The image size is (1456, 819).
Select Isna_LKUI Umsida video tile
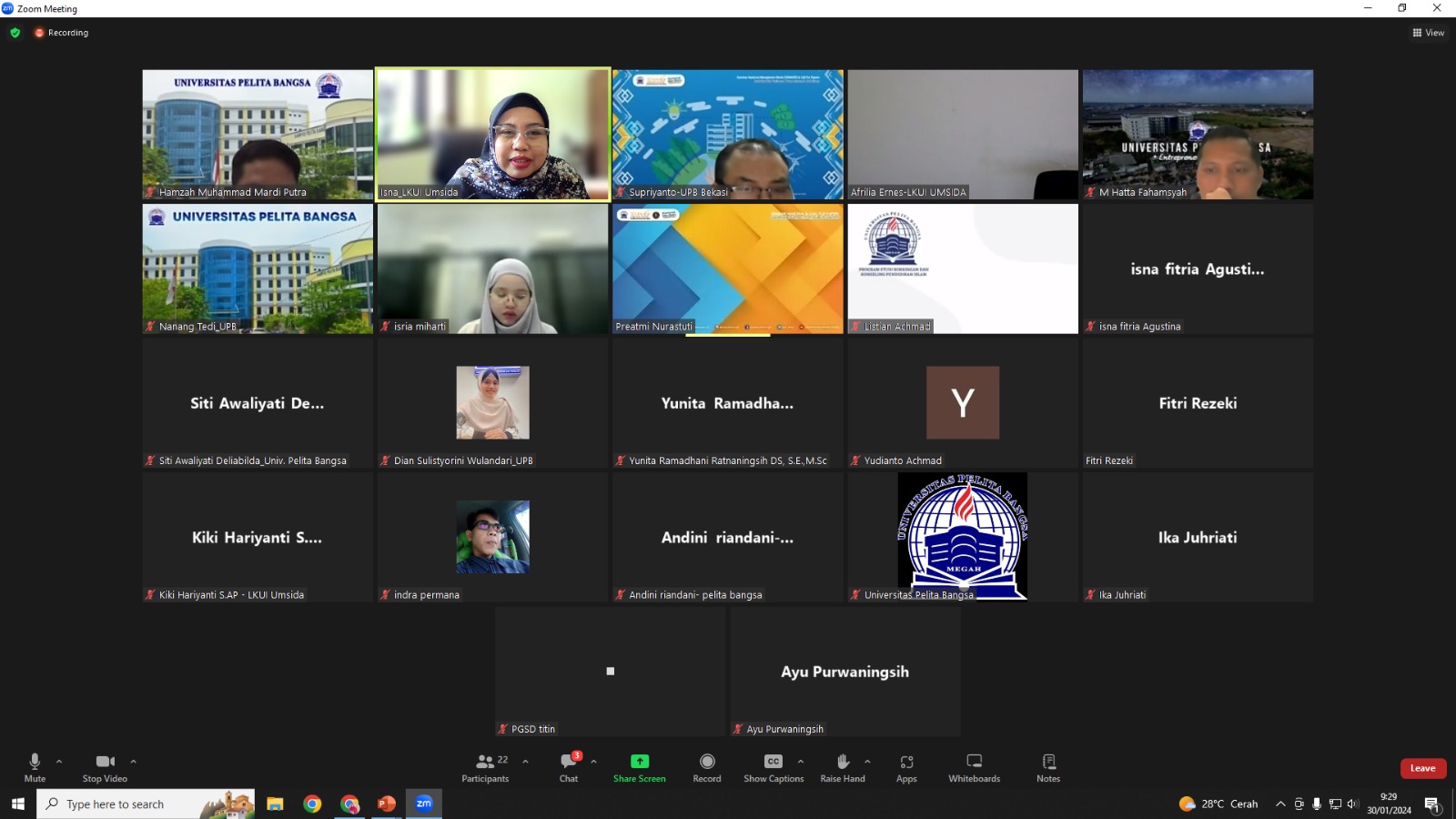492,134
